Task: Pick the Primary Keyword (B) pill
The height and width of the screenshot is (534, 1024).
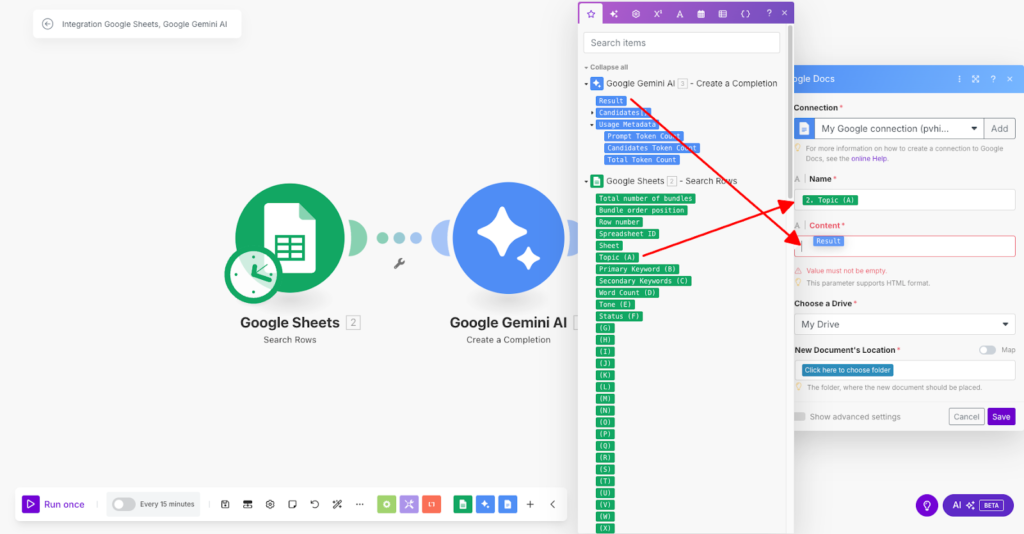Action: 637,269
